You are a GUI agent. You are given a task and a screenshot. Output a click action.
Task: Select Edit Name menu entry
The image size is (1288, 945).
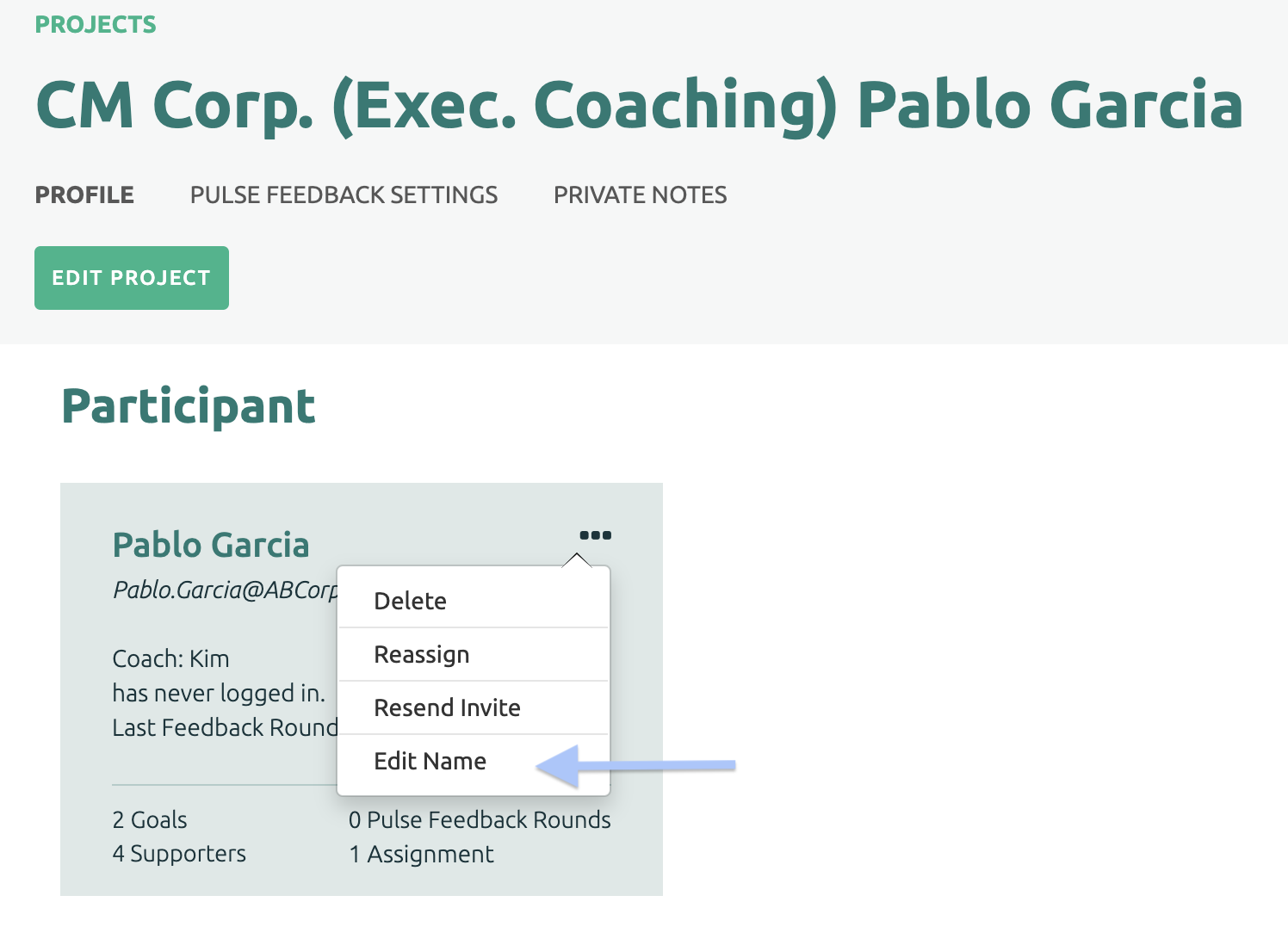474,762
